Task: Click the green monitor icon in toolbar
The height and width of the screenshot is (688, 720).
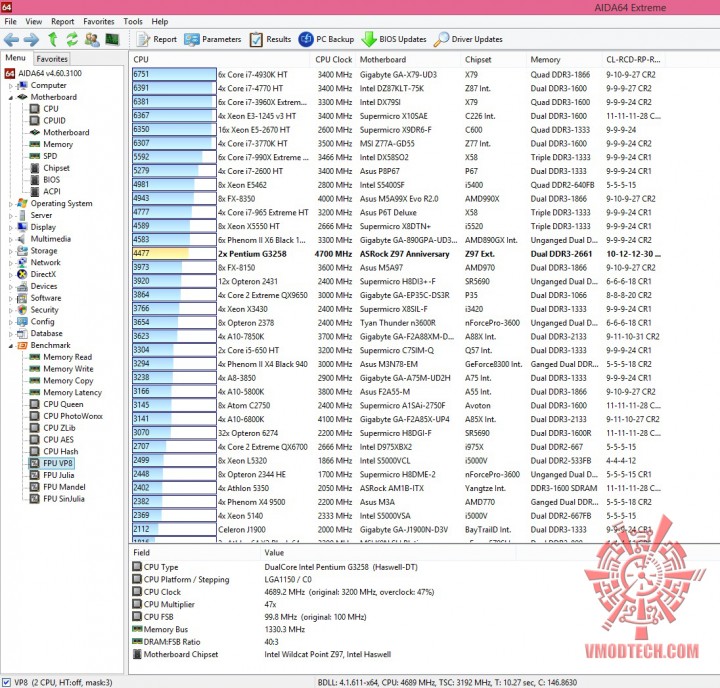Action: coord(112,39)
